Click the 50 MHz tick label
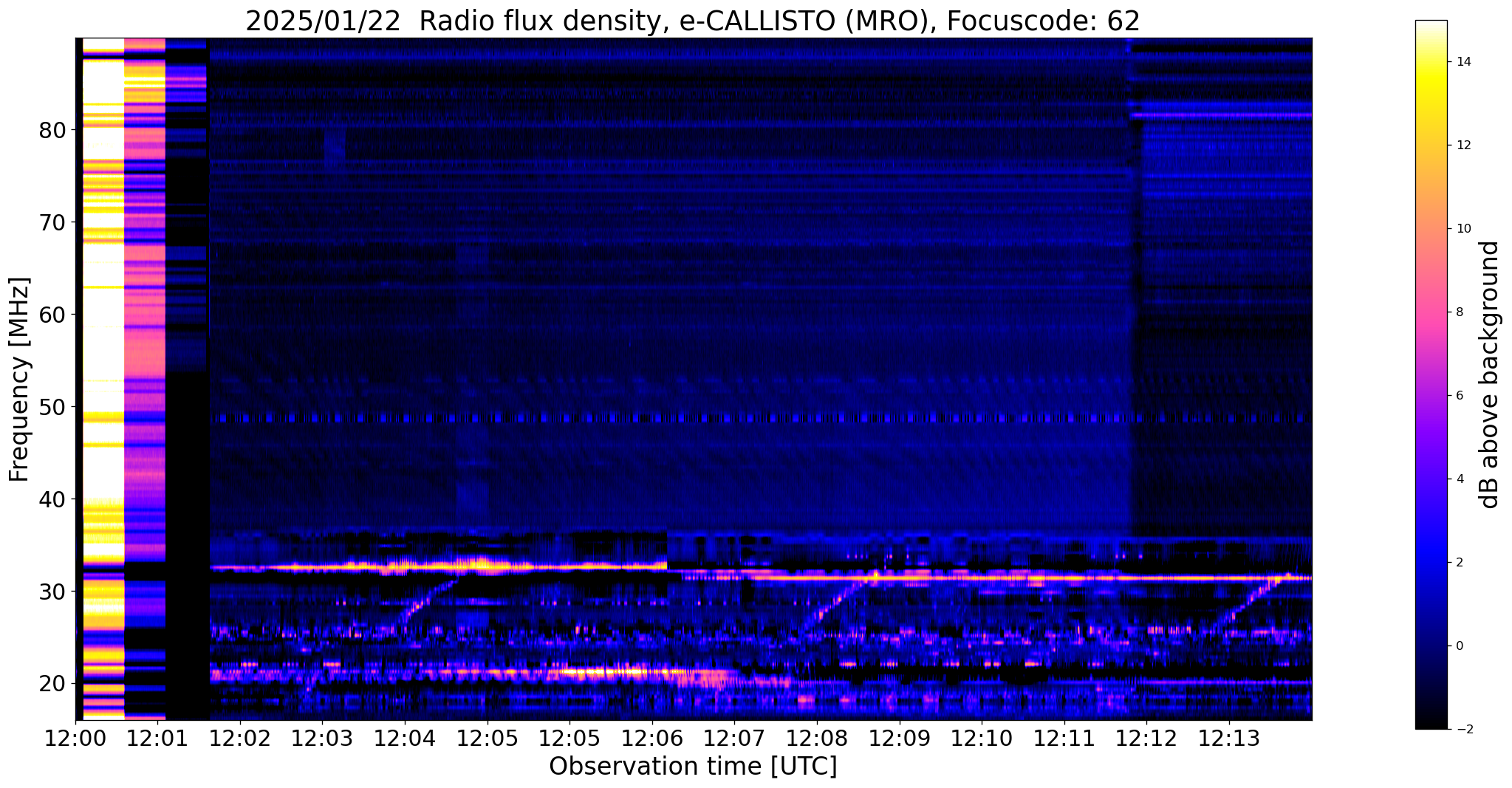Screen dimensions: 1512x788 (52, 408)
